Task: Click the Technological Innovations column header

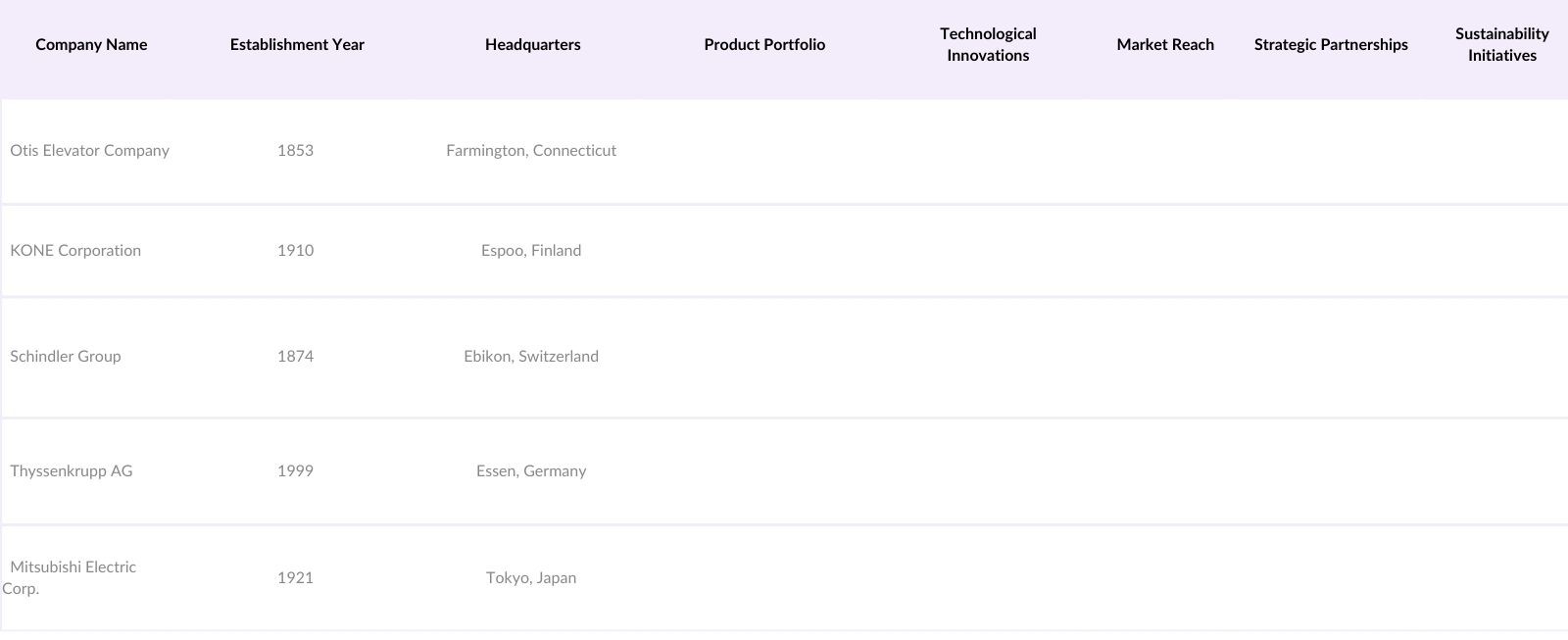Action: tap(988, 45)
